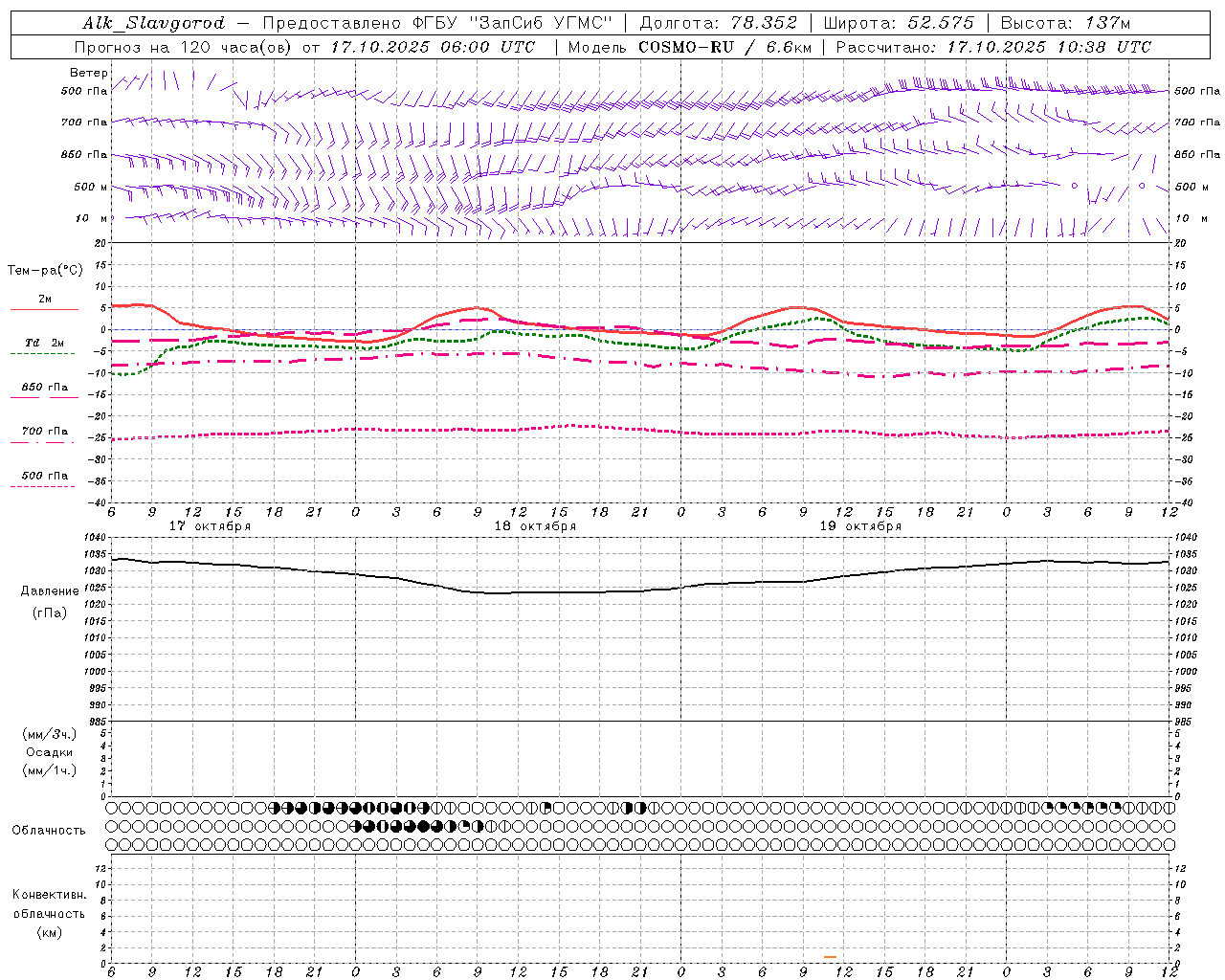Click the computed time Рассчитано: 17.10.2025 10:38 UTC
1225x980 pixels.
point(993,47)
